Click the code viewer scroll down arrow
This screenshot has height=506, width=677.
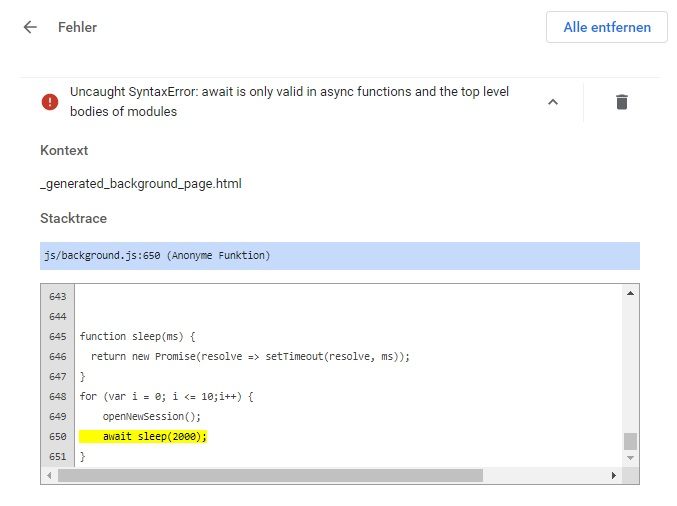[630, 458]
